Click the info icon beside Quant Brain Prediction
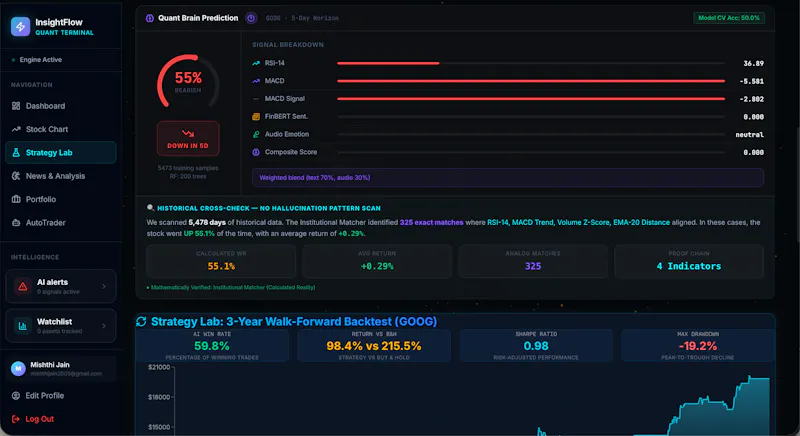Viewport: 800px width, 436px height. pyautogui.click(x=251, y=18)
